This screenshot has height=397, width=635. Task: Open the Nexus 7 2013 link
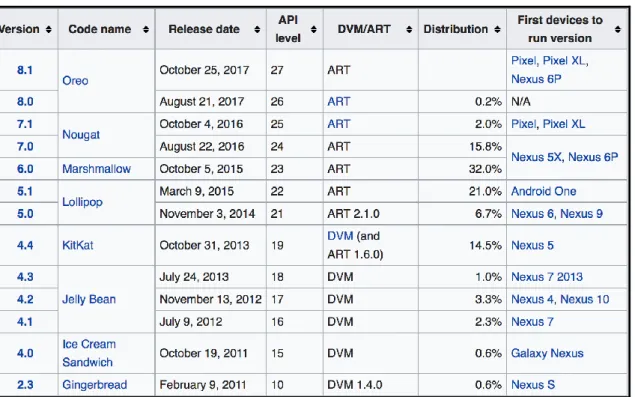pyautogui.click(x=547, y=277)
